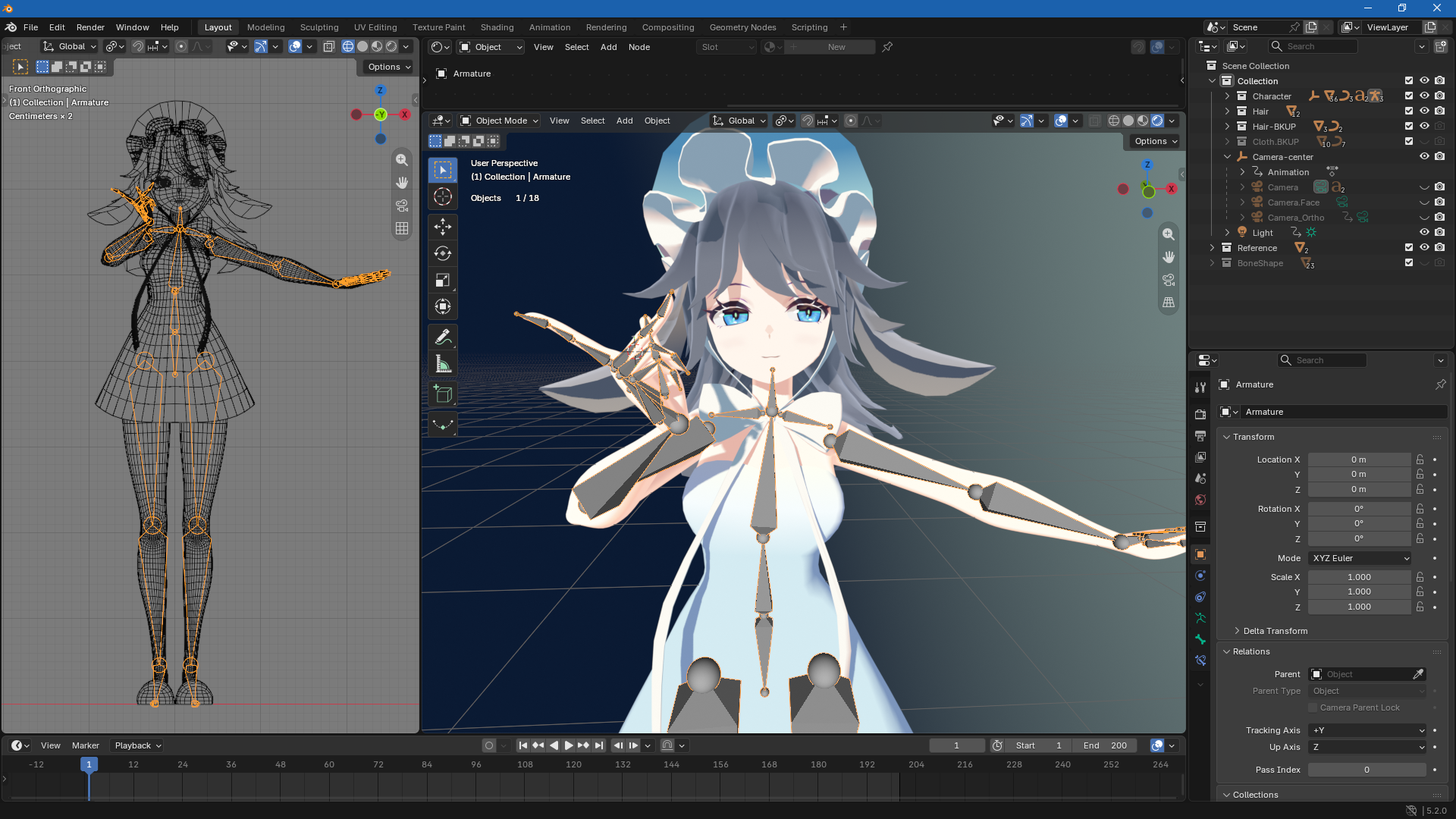This screenshot has width=1456, height=819.
Task: Select the Transform tool in the toolbar
Action: [443, 306]
